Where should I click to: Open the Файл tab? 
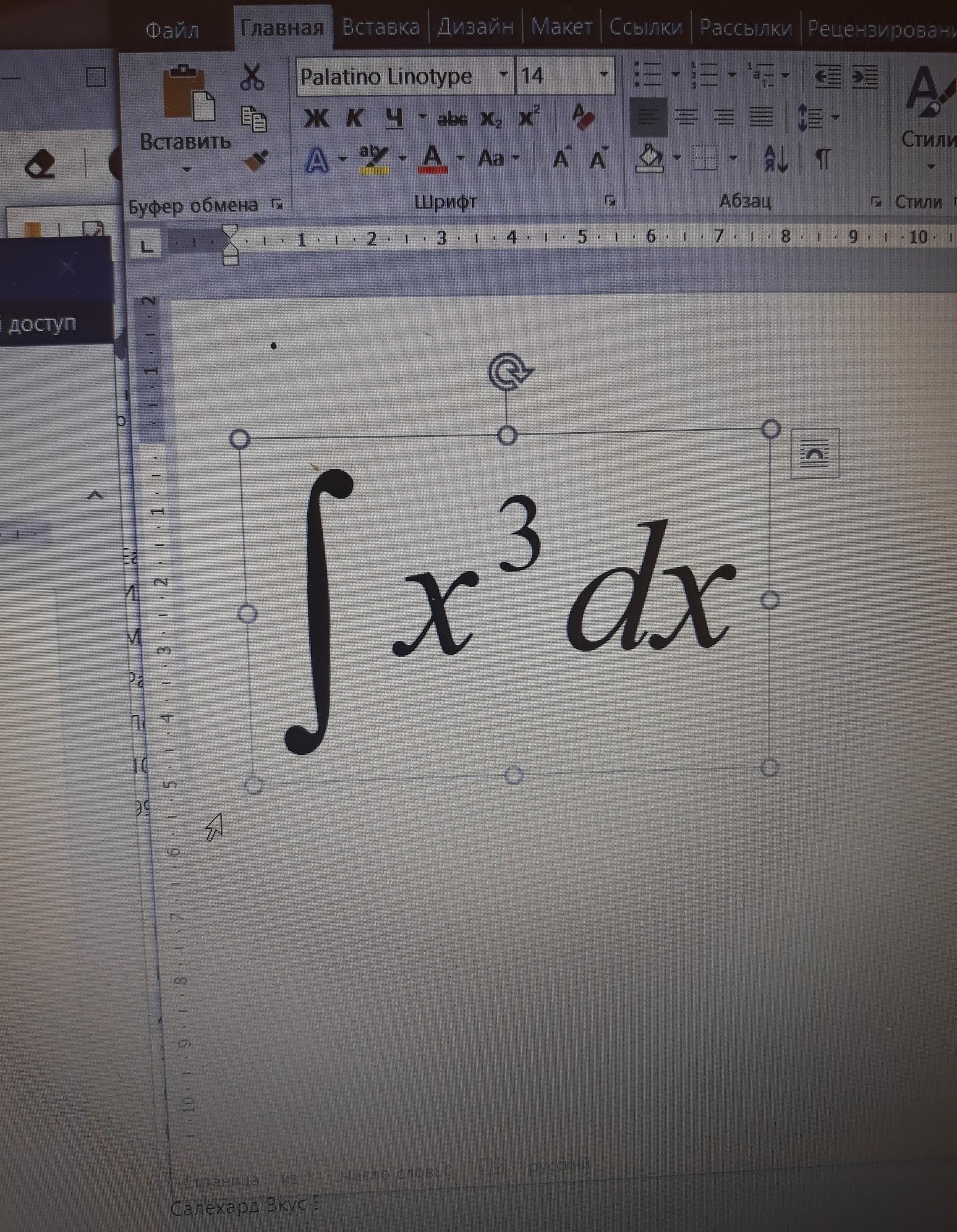coord(172,30)
